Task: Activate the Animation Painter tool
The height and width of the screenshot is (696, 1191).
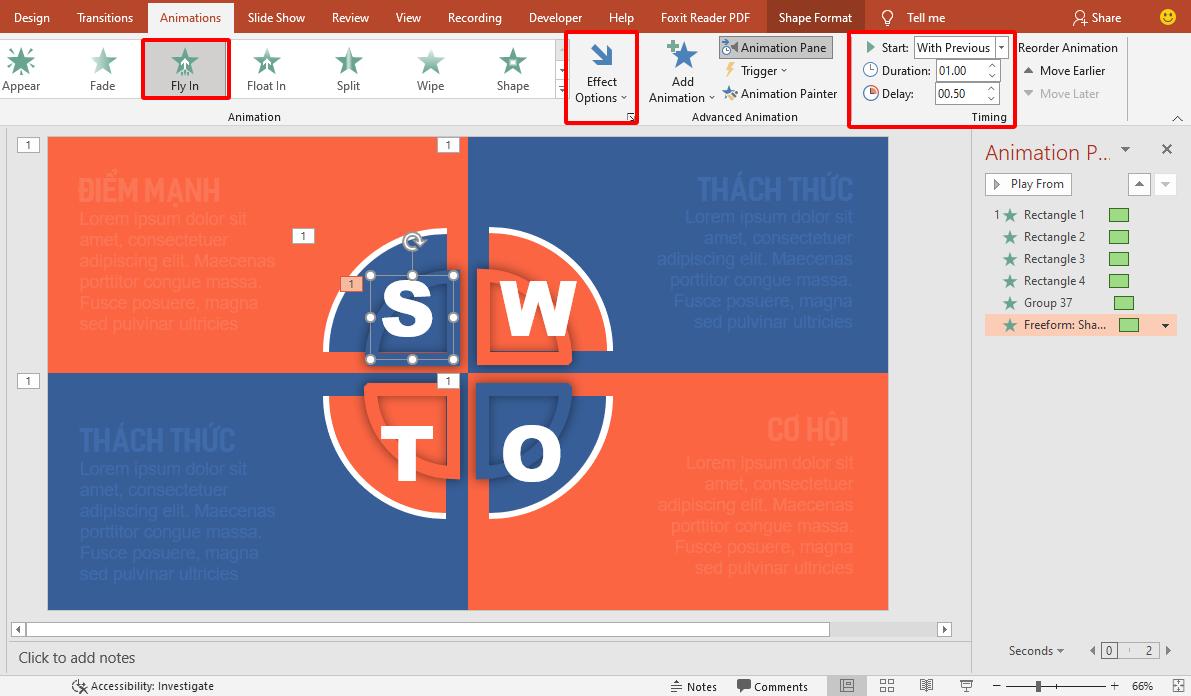Action: click(780, 93)
